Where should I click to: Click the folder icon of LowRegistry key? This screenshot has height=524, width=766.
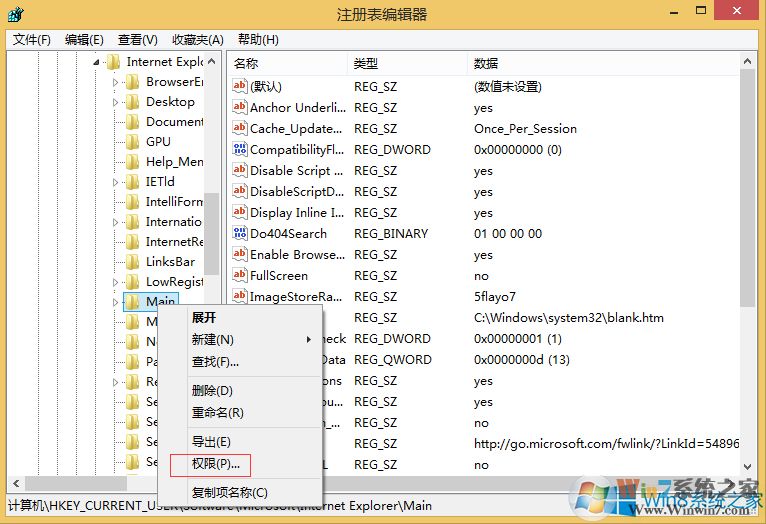[x=132, y=282]
